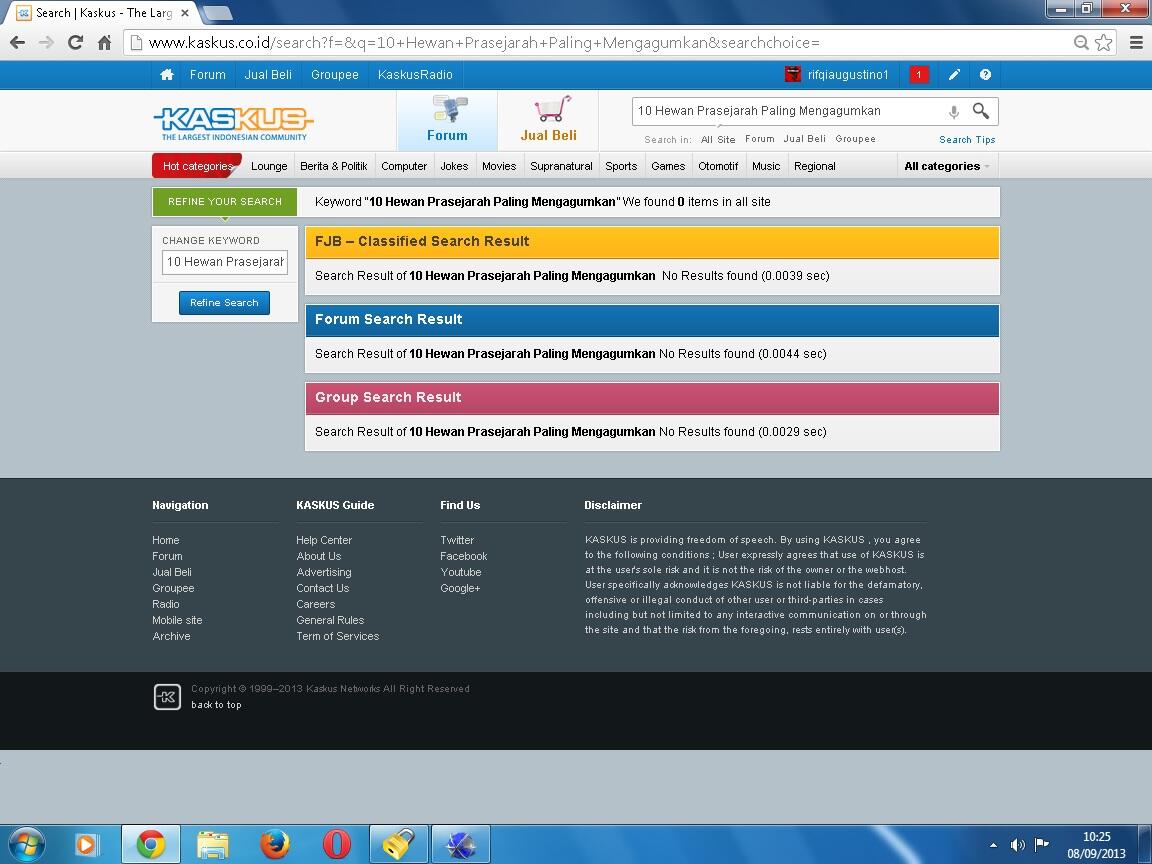Open KaskusRadio in top navigation
Viewport: 1152px width, 864px height.
pos(415,74)
